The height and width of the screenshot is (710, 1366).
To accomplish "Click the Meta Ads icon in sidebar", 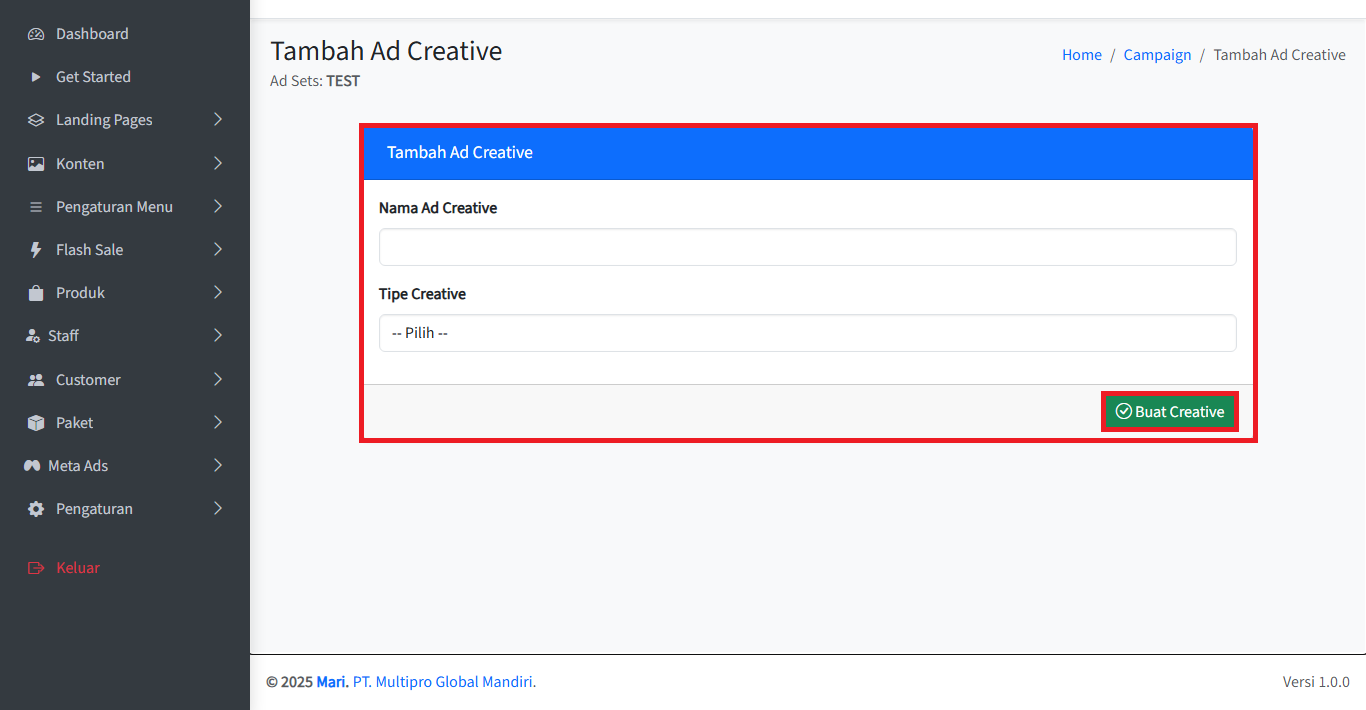I will tap(32, 466).
